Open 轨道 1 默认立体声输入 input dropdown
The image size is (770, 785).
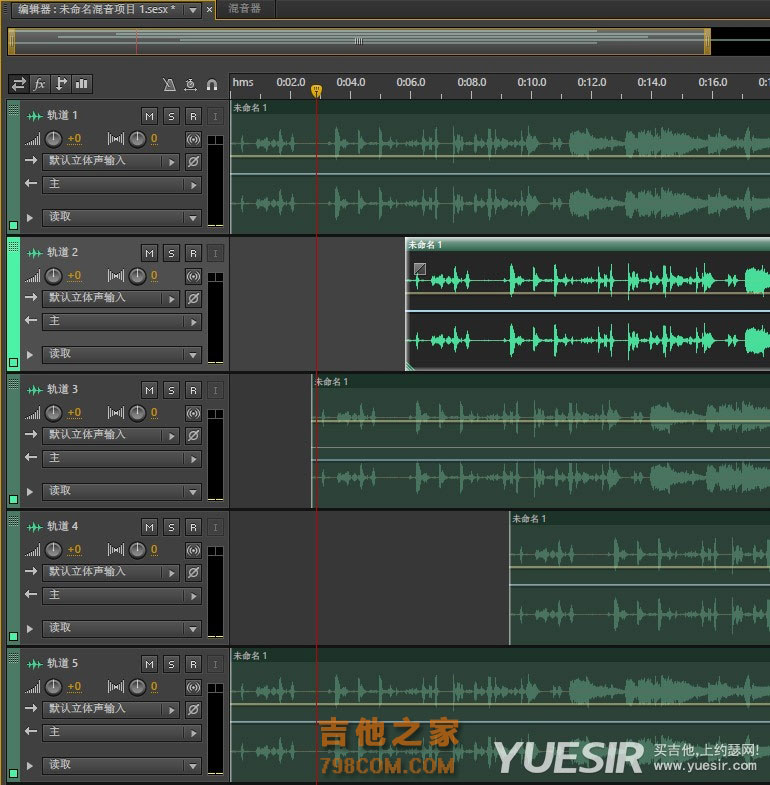click(x=111, y=161)
